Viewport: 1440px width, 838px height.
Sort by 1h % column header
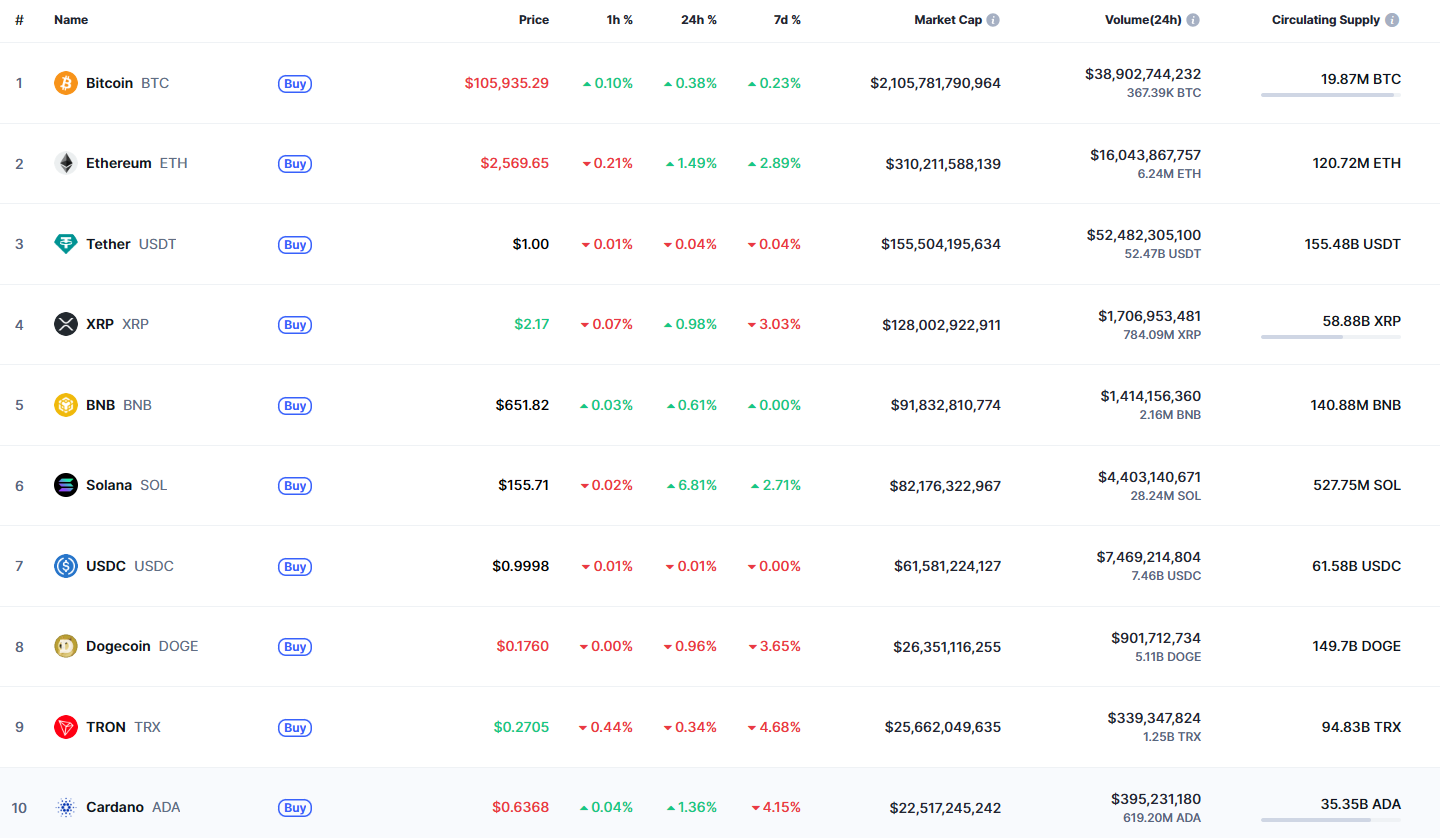[620, 20]
